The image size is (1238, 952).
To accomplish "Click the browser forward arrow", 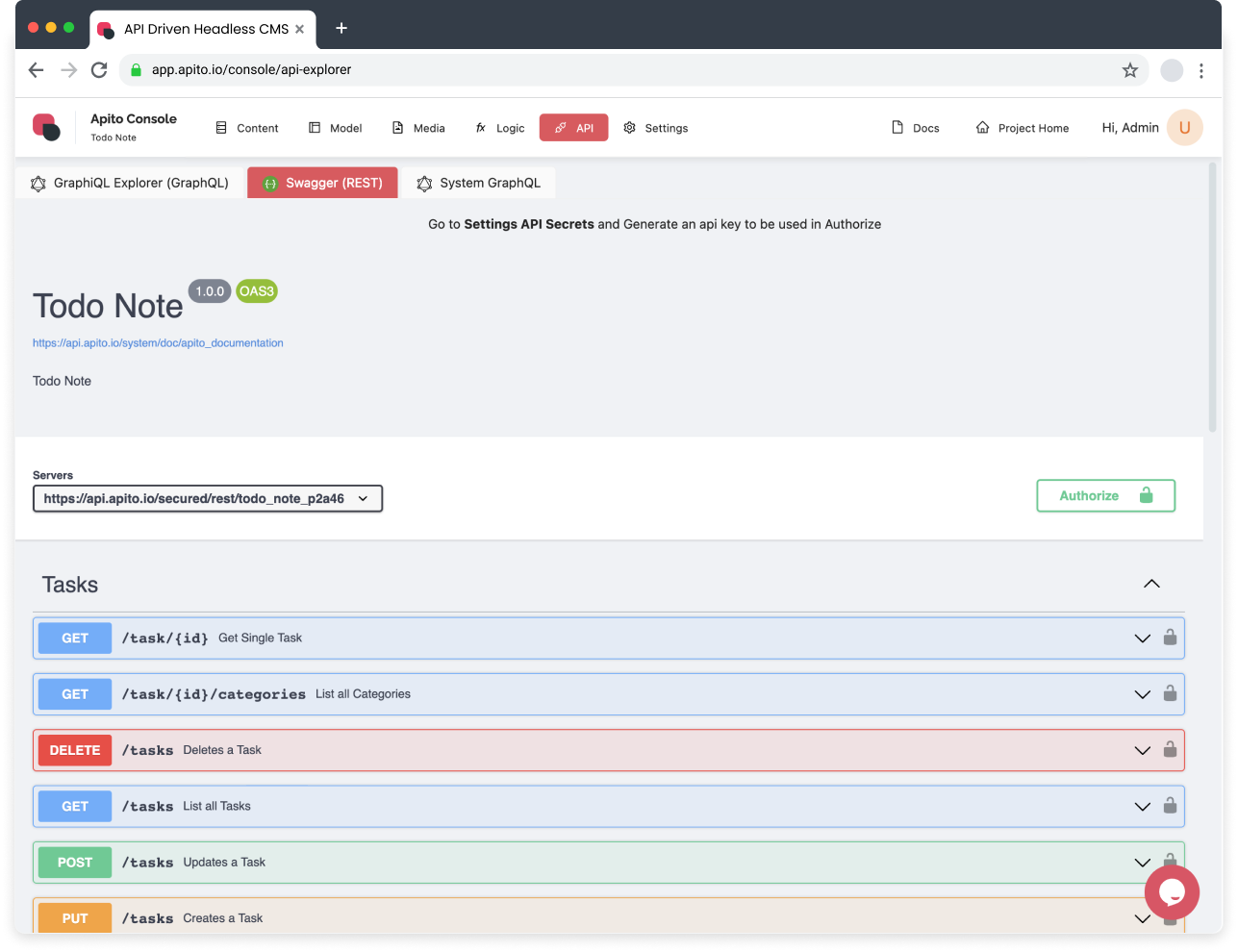I will 68,70.
